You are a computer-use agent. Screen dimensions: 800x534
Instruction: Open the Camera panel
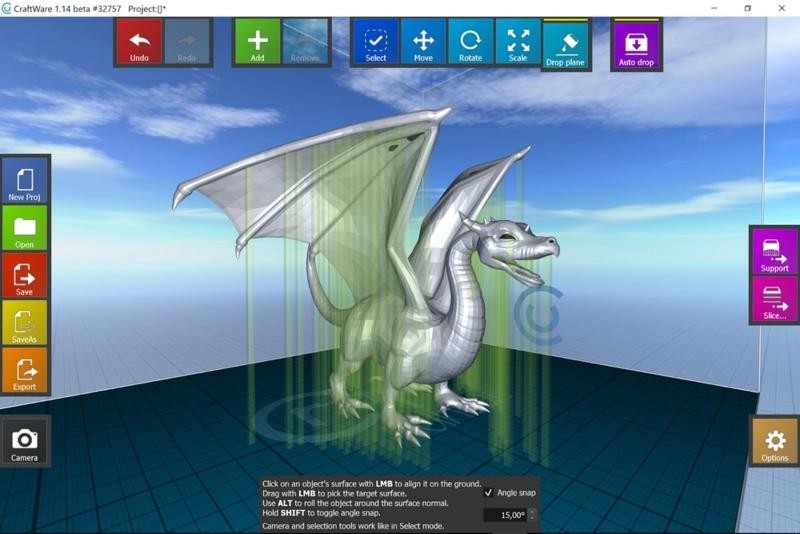pyautogui.click(x=24, y=442)
